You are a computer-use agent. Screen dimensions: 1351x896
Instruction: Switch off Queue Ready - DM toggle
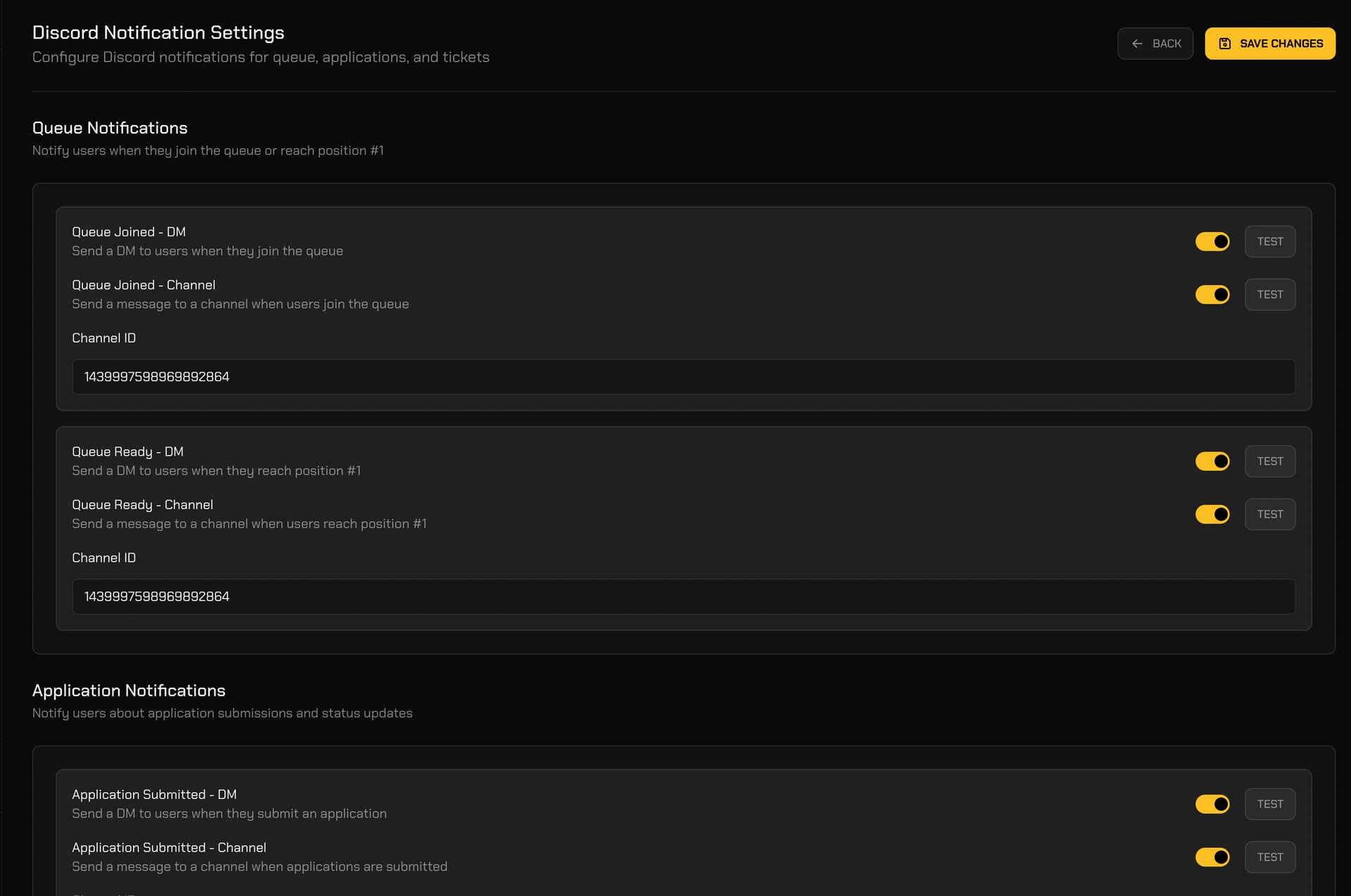(x=1212, y=461)
